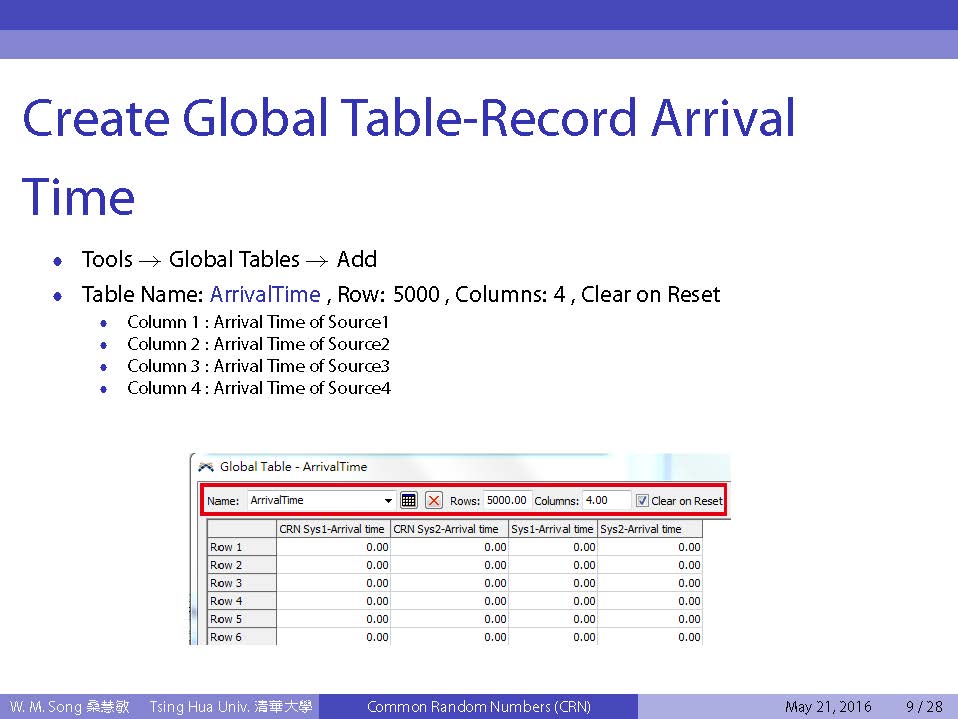This screenshot has width=958, height=719.
Task: Select the Row 6 header
Action: point(226,637)
